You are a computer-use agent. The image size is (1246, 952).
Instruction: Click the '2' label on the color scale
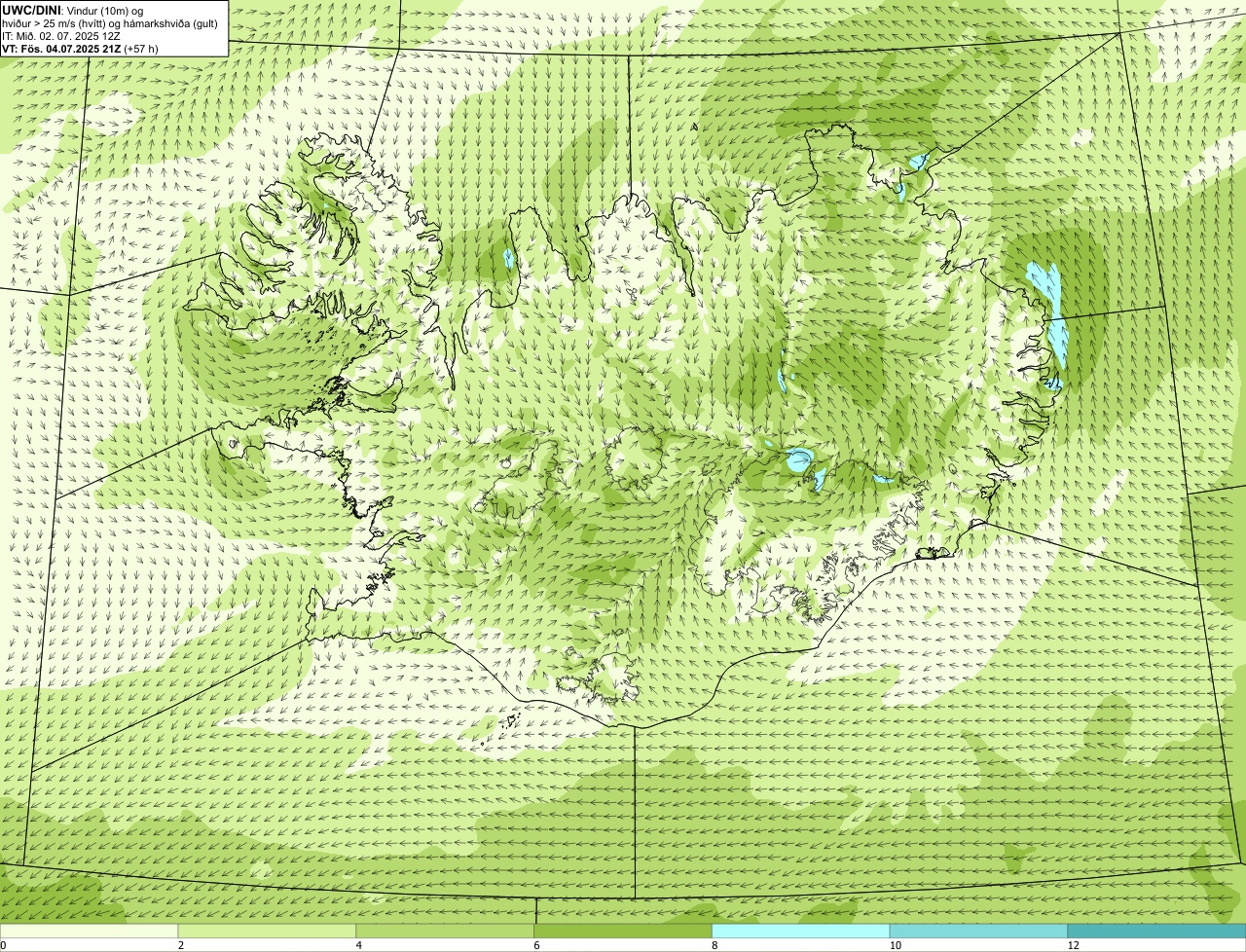coord(181,945)
